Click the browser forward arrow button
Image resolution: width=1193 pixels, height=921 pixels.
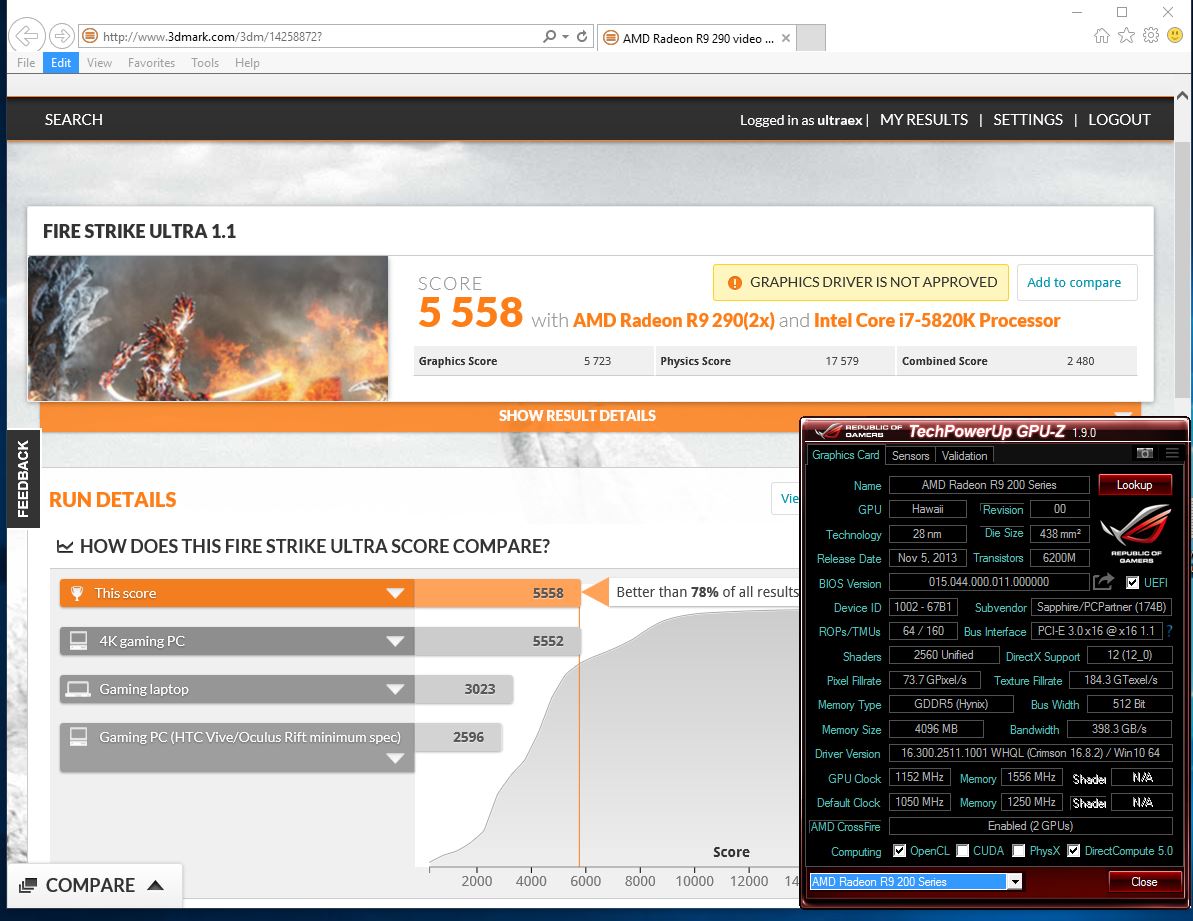point(62,36)
